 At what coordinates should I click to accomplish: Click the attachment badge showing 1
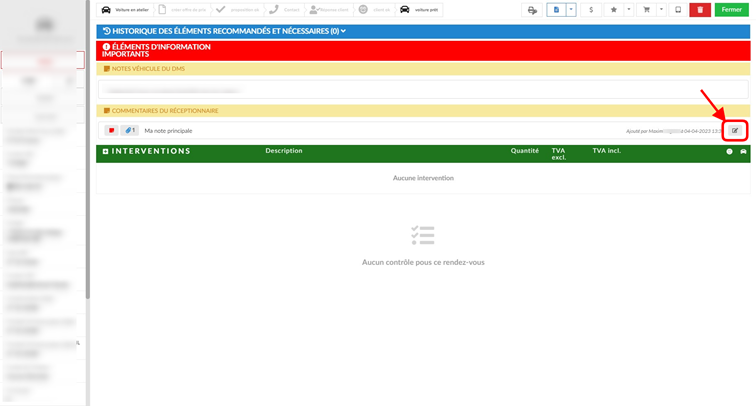point(130,131)
